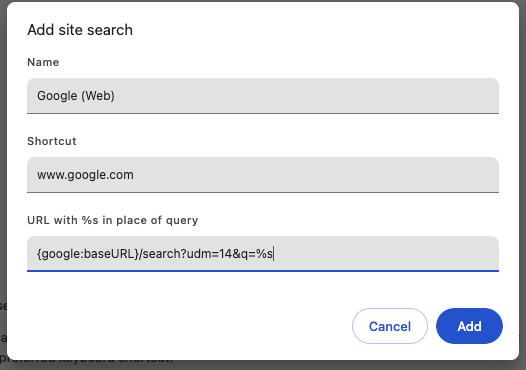The height and width of the screenshot is (370, 526).
Task: Place cursor at "udm=14" in URL field
Action: (210, 254)
